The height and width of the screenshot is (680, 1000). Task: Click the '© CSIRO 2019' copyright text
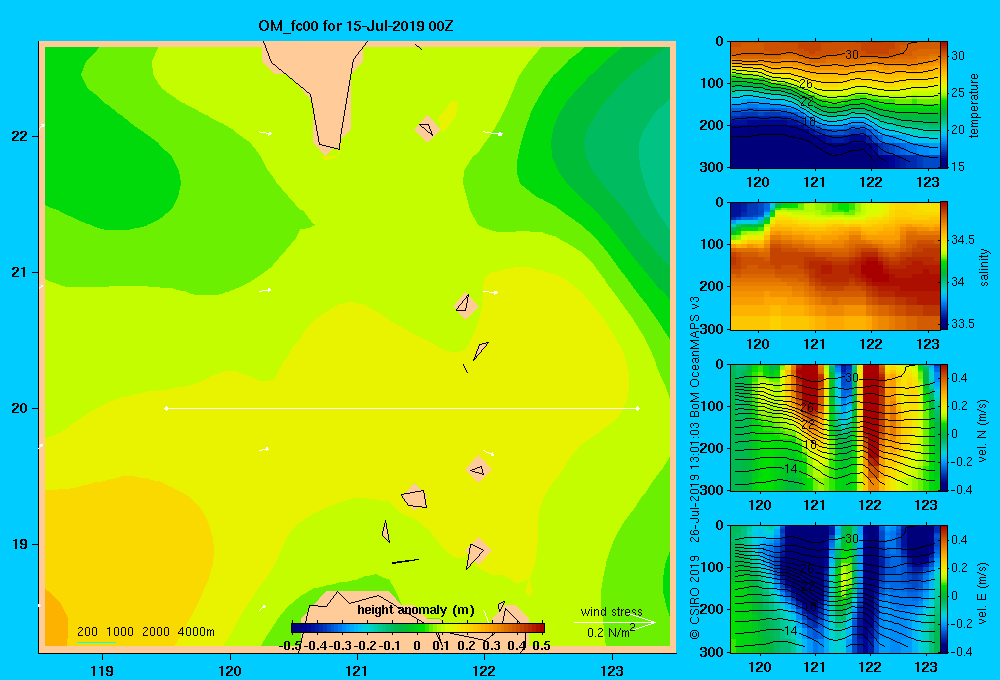pyautogui.click(x=695, y=597)
